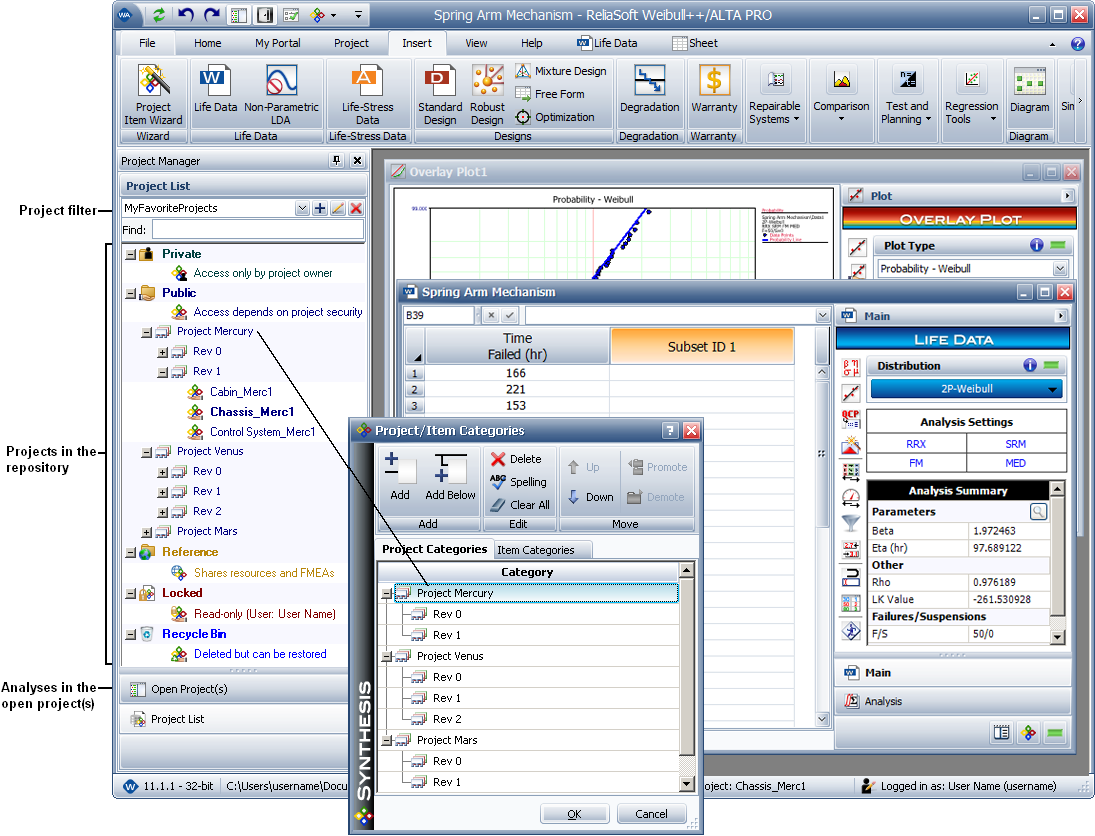Open the View ribbon tab
The height and width of the screenshot is (836, 1095).
pyautogui.click(x=476, y=43)
